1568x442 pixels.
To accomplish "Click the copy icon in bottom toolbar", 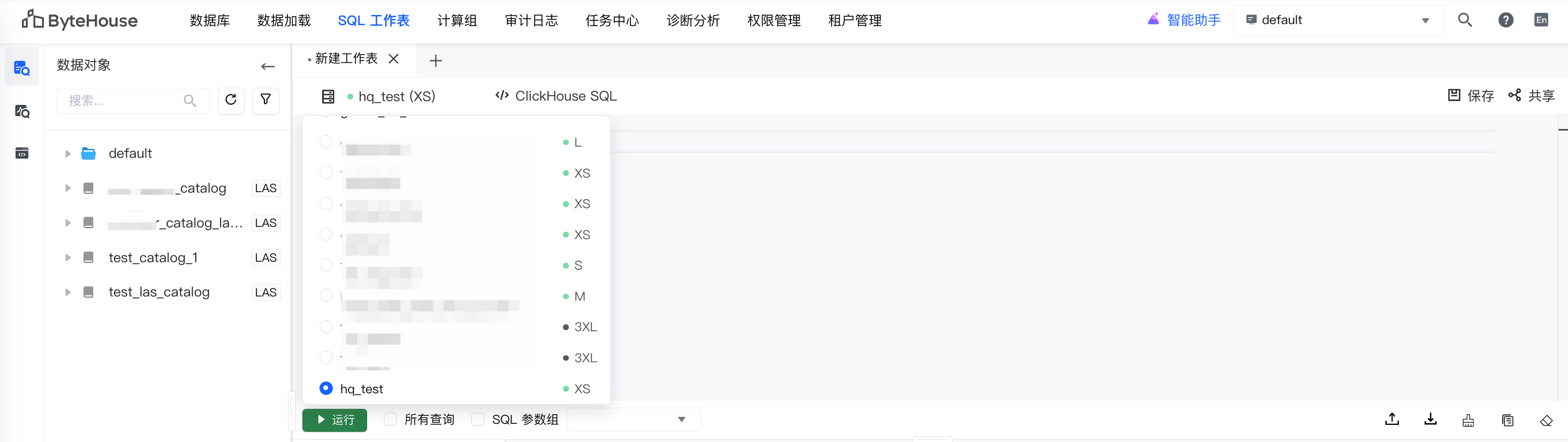I will (1507, 420).
